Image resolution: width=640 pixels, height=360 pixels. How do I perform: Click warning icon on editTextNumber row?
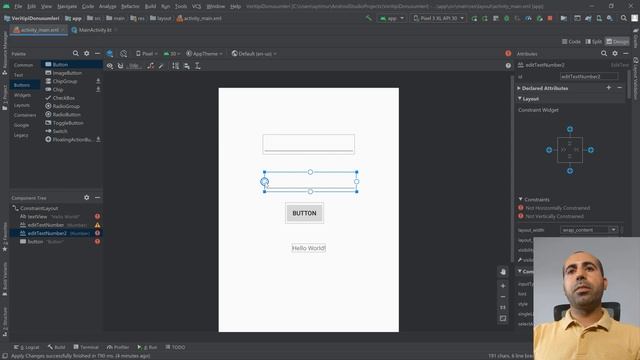point(98,225)
